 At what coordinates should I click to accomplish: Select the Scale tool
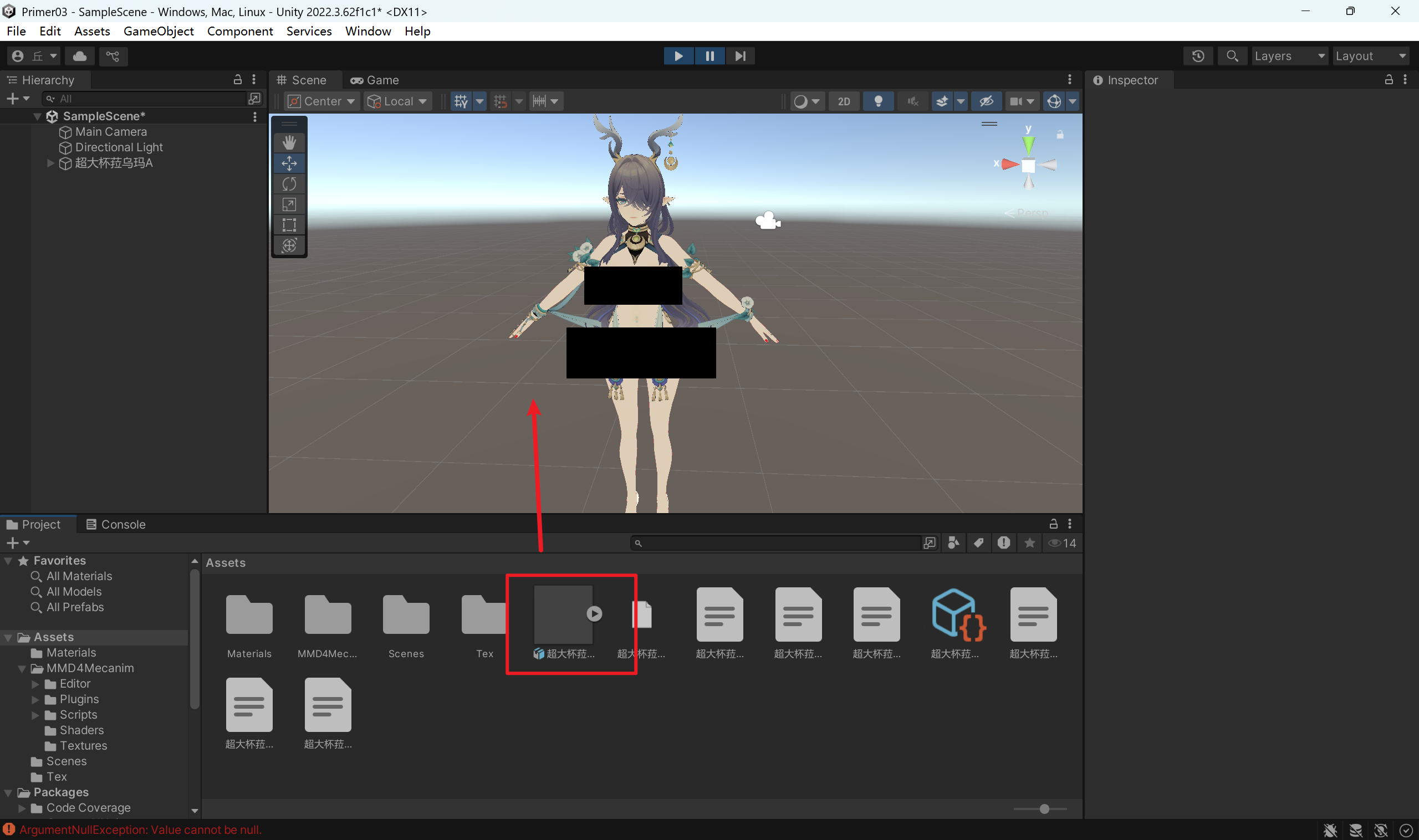(x=289, y=204)
